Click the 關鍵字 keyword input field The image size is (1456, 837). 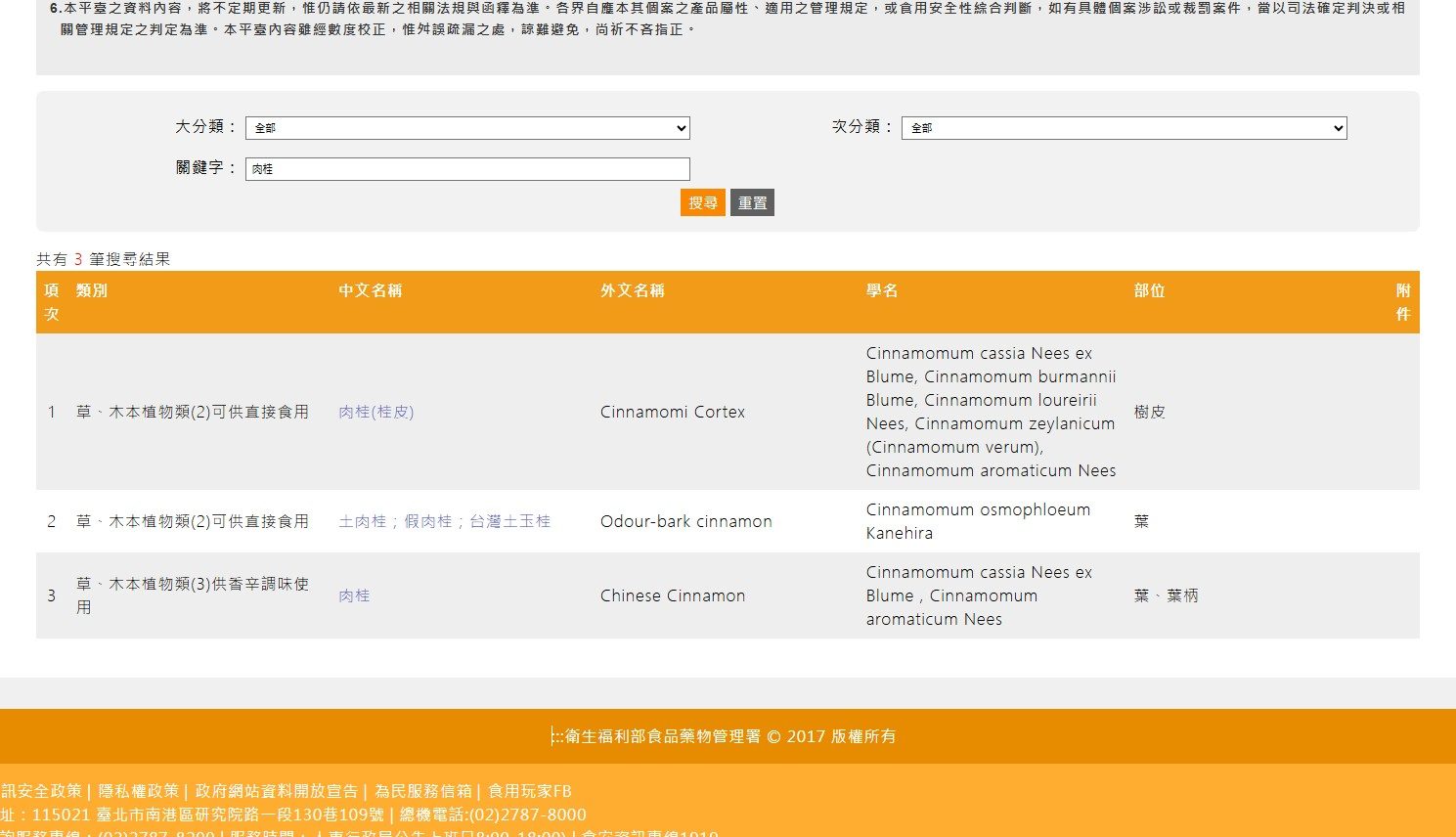click(x=467, y=169)
